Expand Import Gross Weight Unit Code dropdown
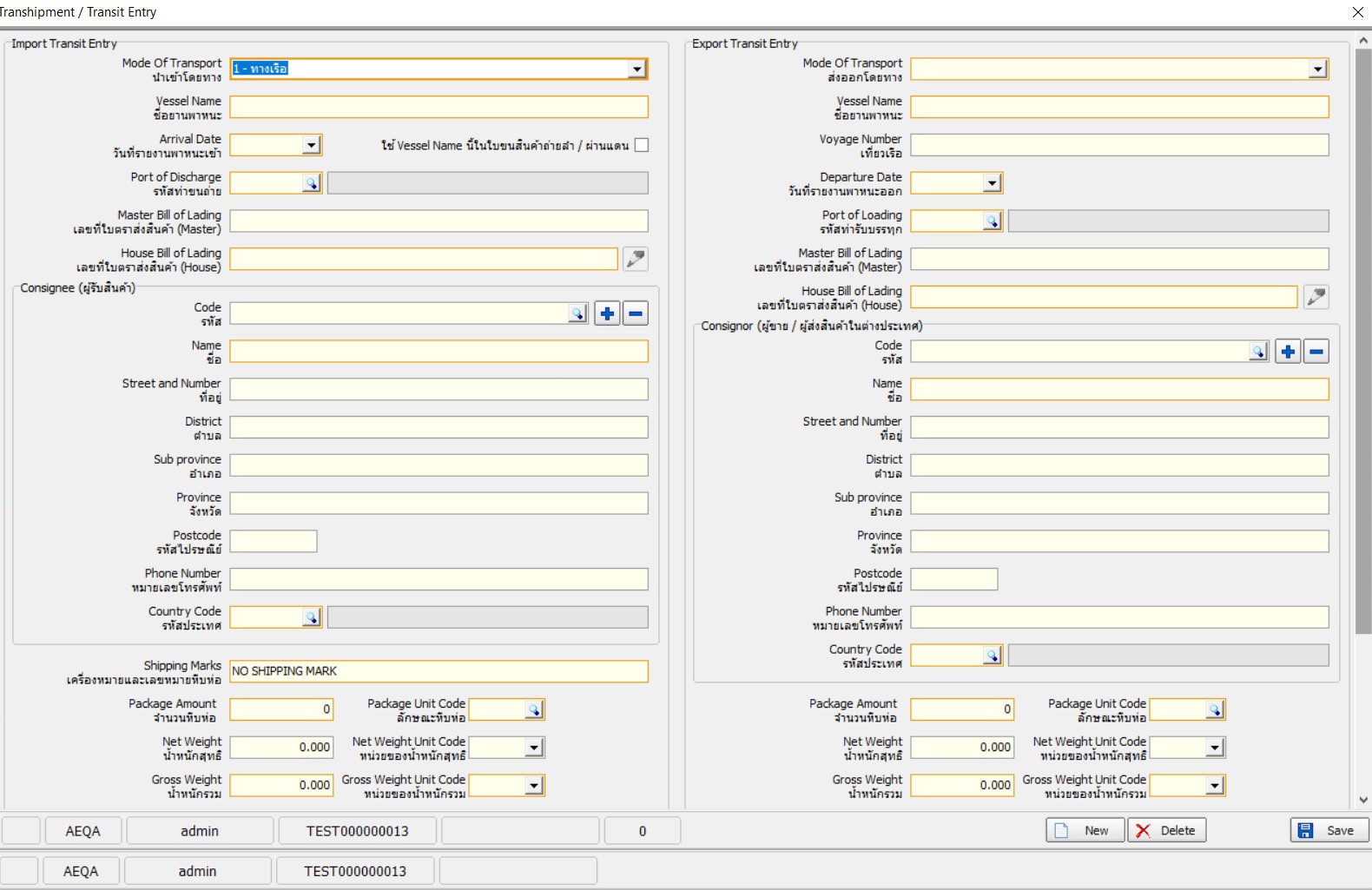This screenshot has width=1372, height=890. click(535, 786)
